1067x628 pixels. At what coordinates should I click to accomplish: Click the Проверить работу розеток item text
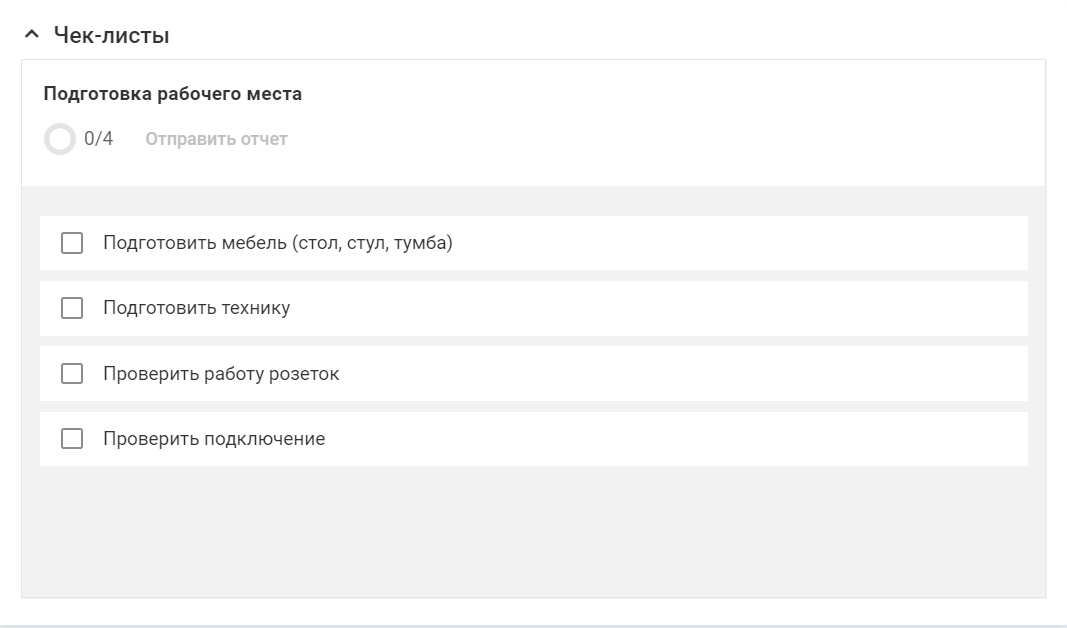(x=221, y=374)
